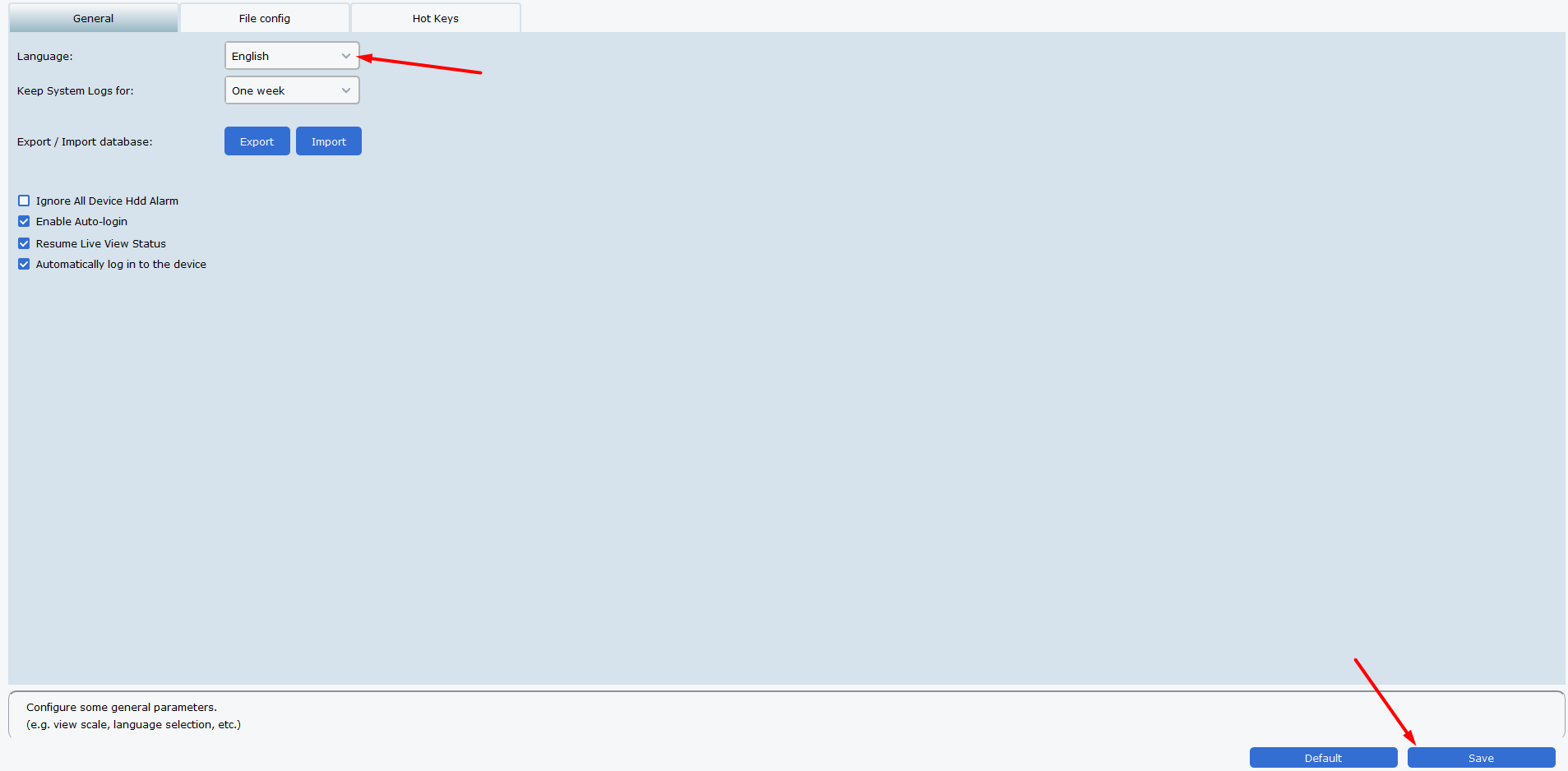Restore settings with the Default button
This screenshot has width=1568, height=771.
1324,758
